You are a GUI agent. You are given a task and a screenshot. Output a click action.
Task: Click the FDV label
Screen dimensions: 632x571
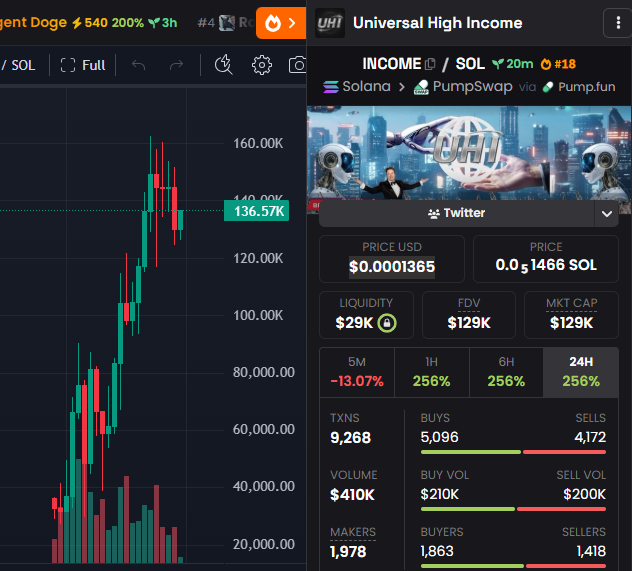coord(469,303)
